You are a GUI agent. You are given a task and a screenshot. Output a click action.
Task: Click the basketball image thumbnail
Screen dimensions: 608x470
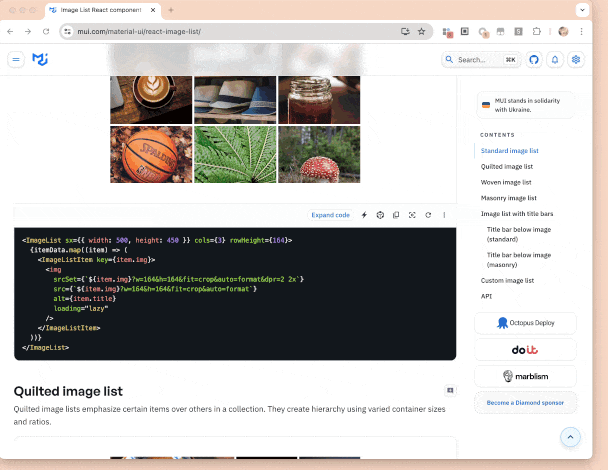pos(151,154)
